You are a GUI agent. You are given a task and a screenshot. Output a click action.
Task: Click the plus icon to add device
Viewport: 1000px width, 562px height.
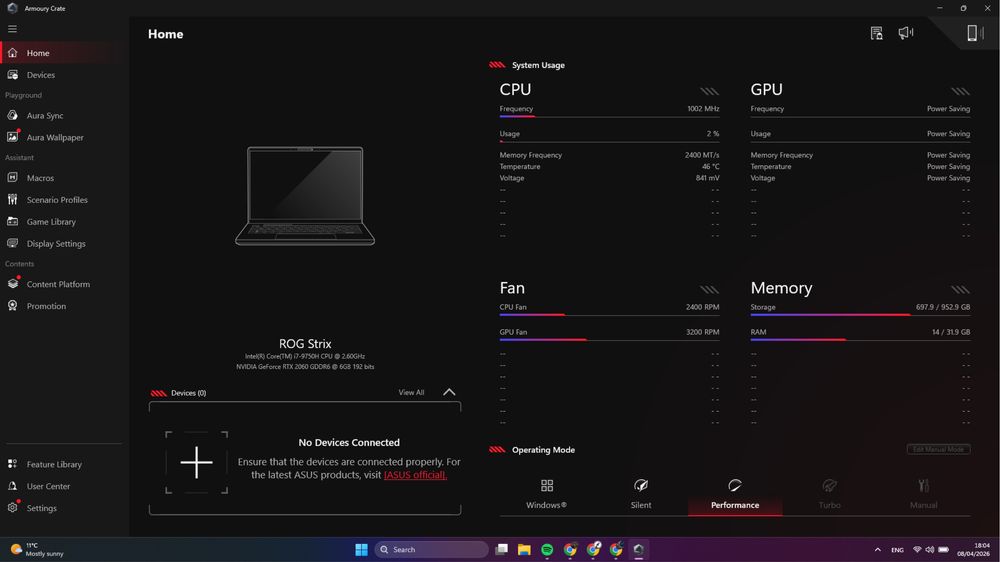point(196,462)
